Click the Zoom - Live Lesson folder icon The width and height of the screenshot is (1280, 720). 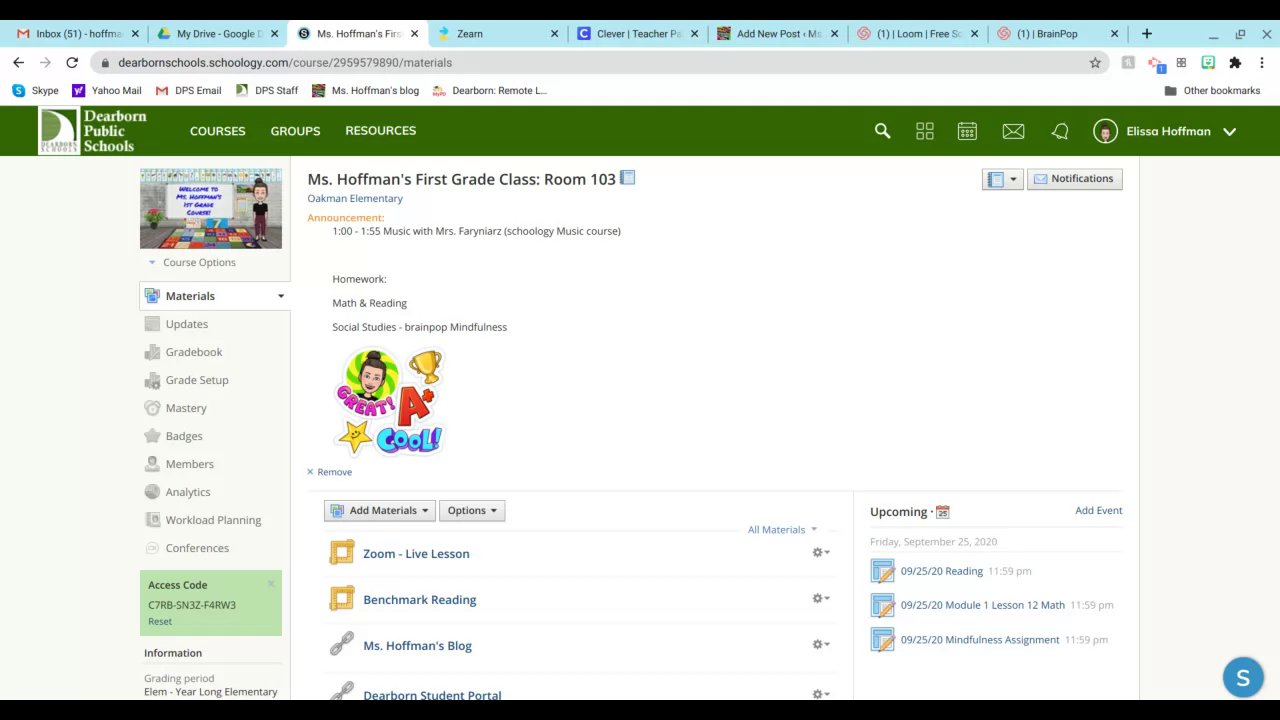click(x=342, y=553)
